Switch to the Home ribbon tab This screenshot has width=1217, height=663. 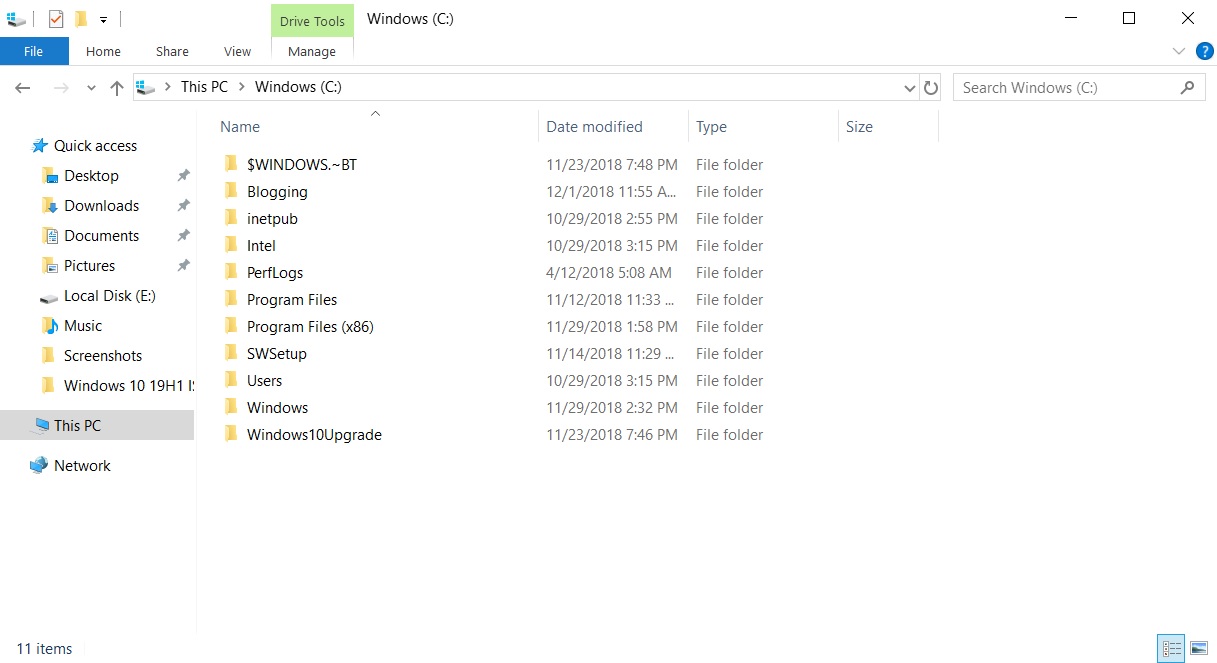point(103,51)
